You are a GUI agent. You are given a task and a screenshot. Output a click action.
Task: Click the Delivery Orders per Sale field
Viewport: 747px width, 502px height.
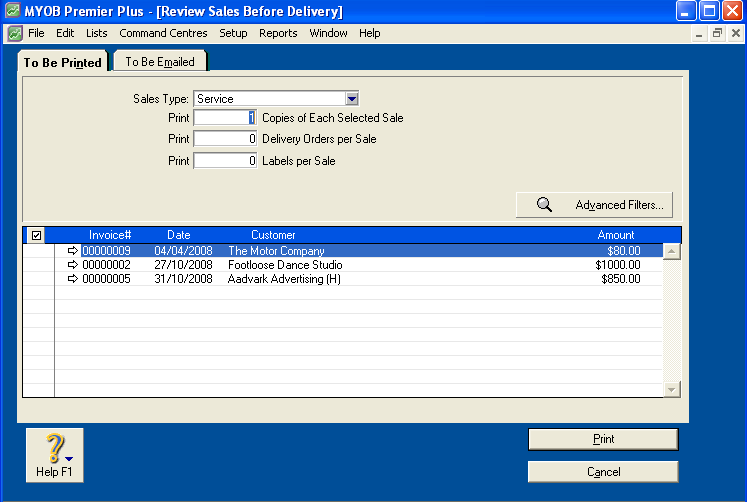coord(225,139)
